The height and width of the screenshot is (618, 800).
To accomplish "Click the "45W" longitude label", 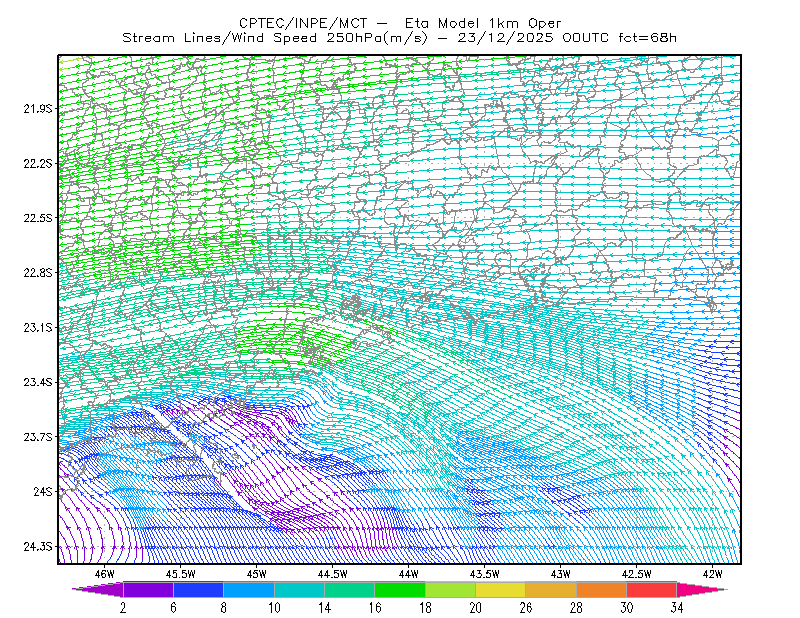I will tap(257, 574).
